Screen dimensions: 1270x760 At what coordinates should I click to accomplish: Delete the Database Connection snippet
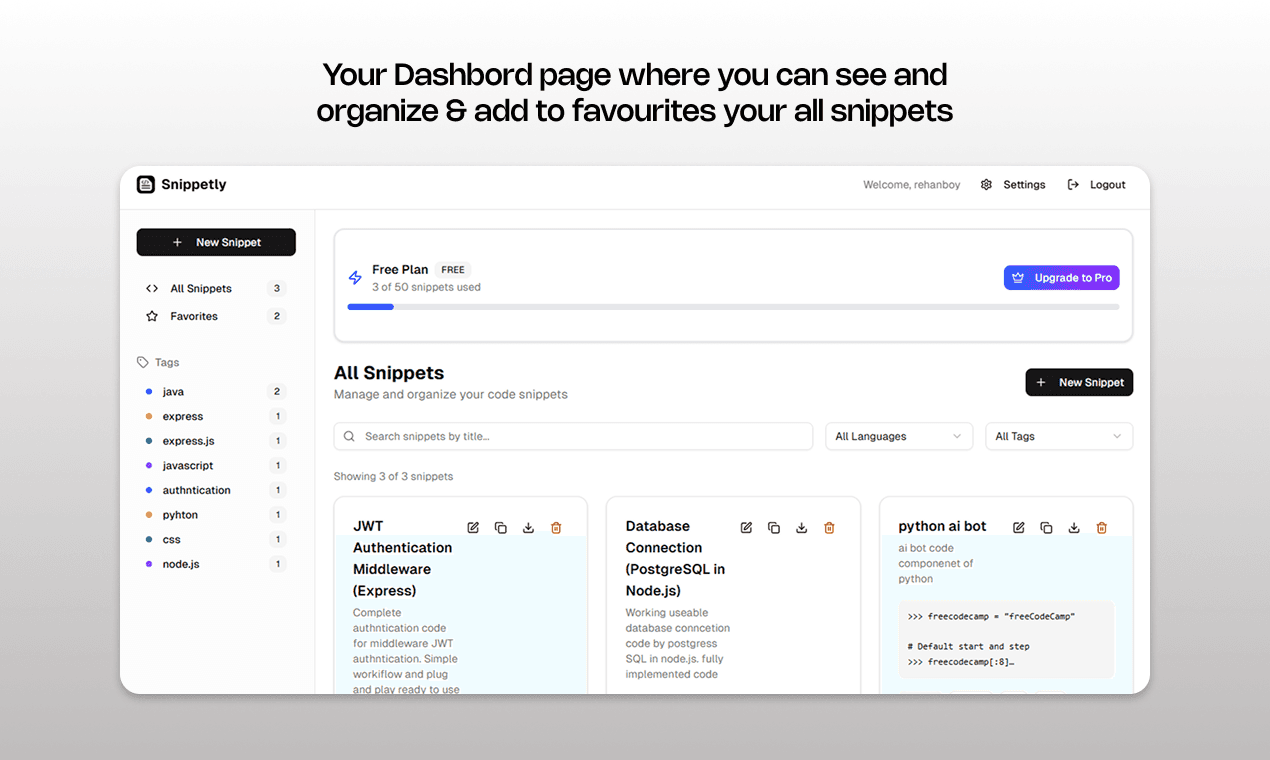pos(829,528)
